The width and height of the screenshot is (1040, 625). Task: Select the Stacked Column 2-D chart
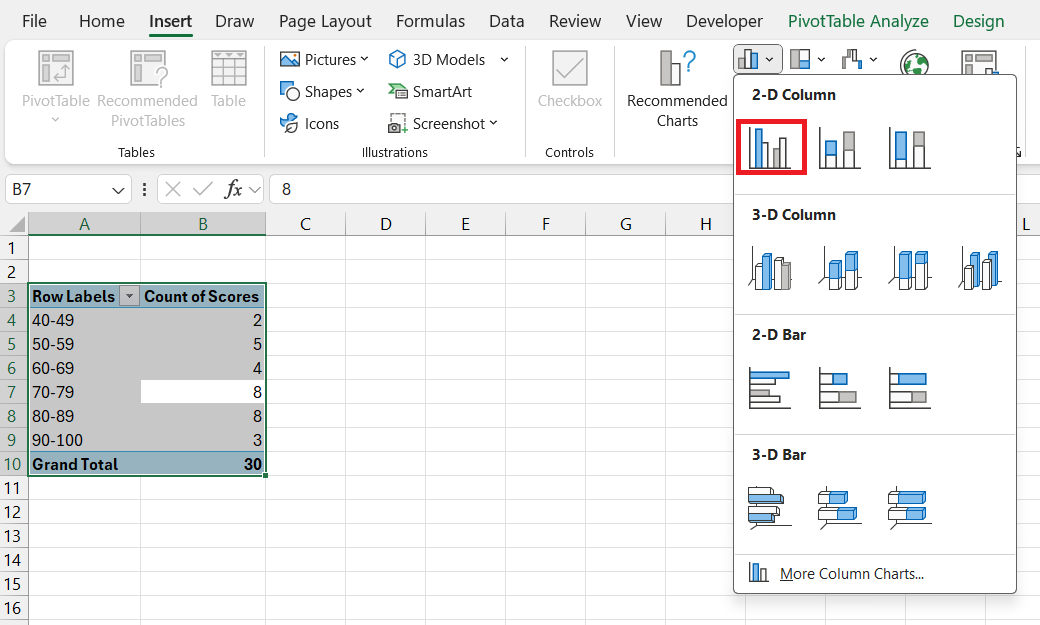pyautogui.click(x=840, y=149)
